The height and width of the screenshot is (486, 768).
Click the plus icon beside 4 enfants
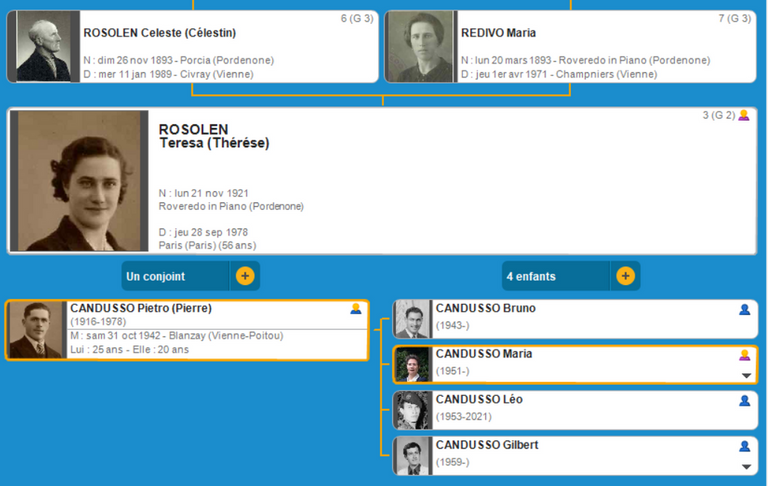pyautogui.click(x=625, y=276)
